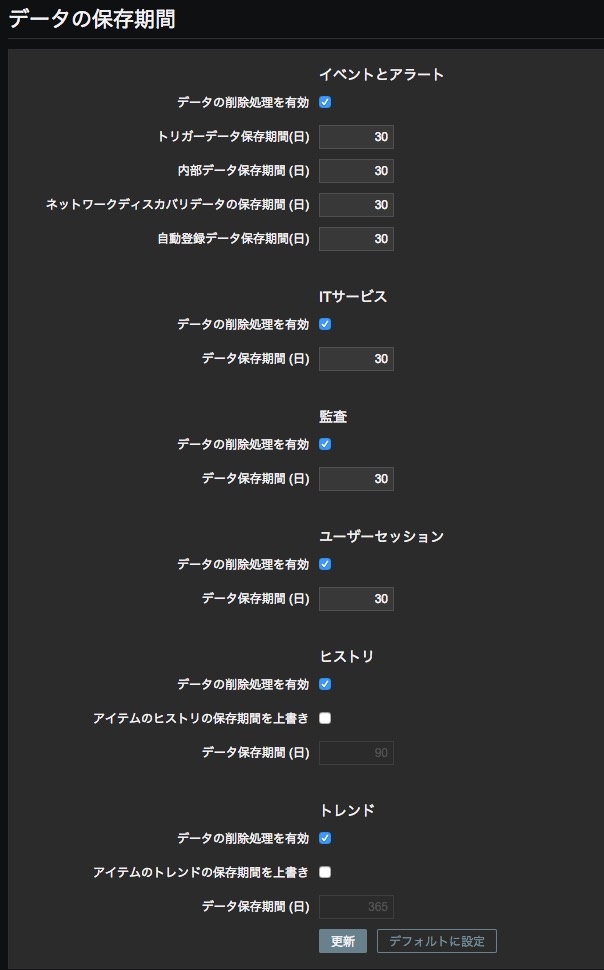Screen dimensions: 604x970
Task: Check アイテムのトレンドの保存期間を上書き option
Action: pyautogui.click(x=325, y=872)
